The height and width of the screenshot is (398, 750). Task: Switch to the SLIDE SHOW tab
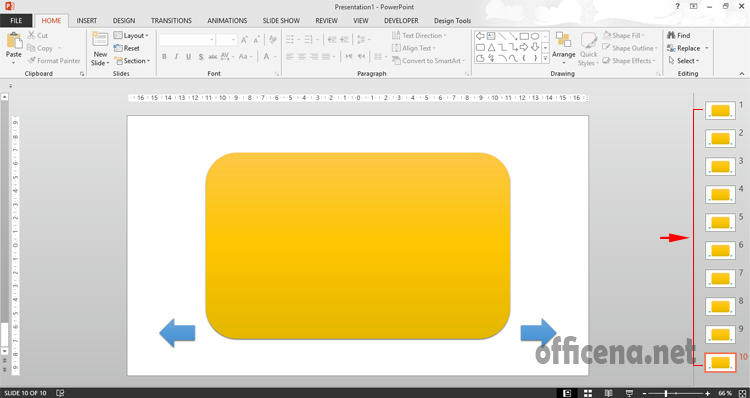(x=281, y=21)
